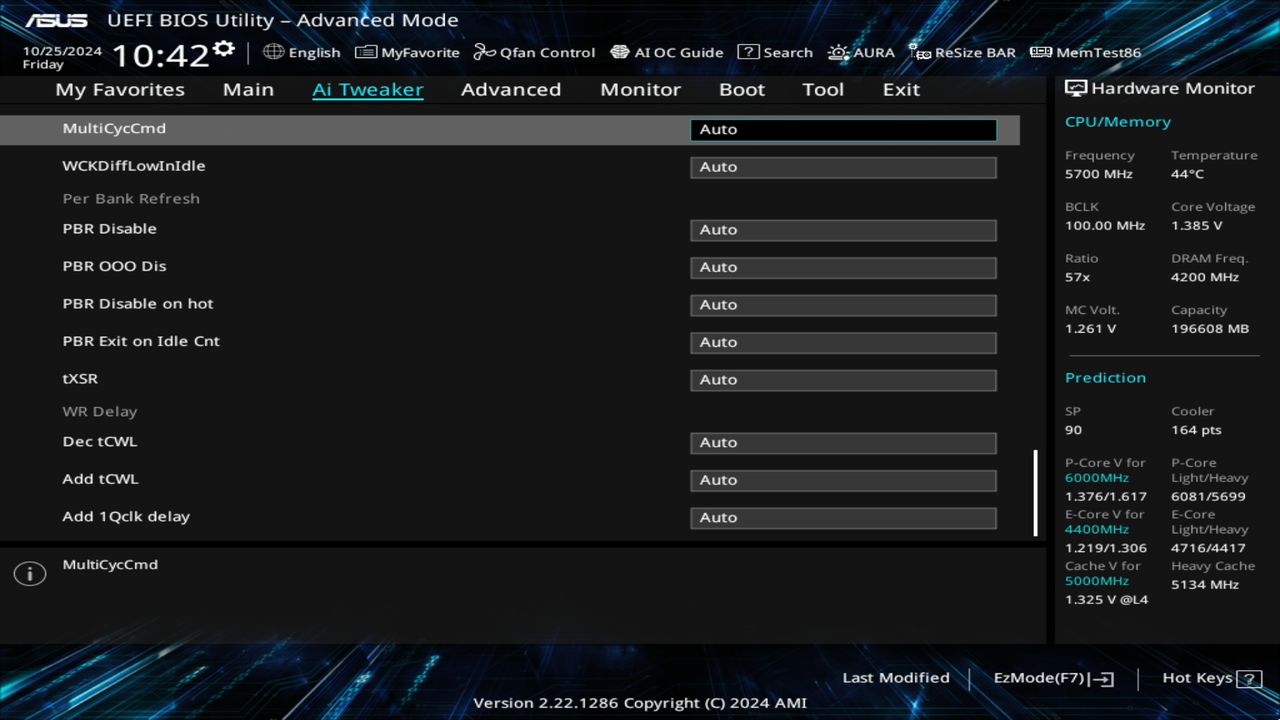Launch the AI OC Guide
Viewport: 1280px width, 720px height.
(667, 52)
